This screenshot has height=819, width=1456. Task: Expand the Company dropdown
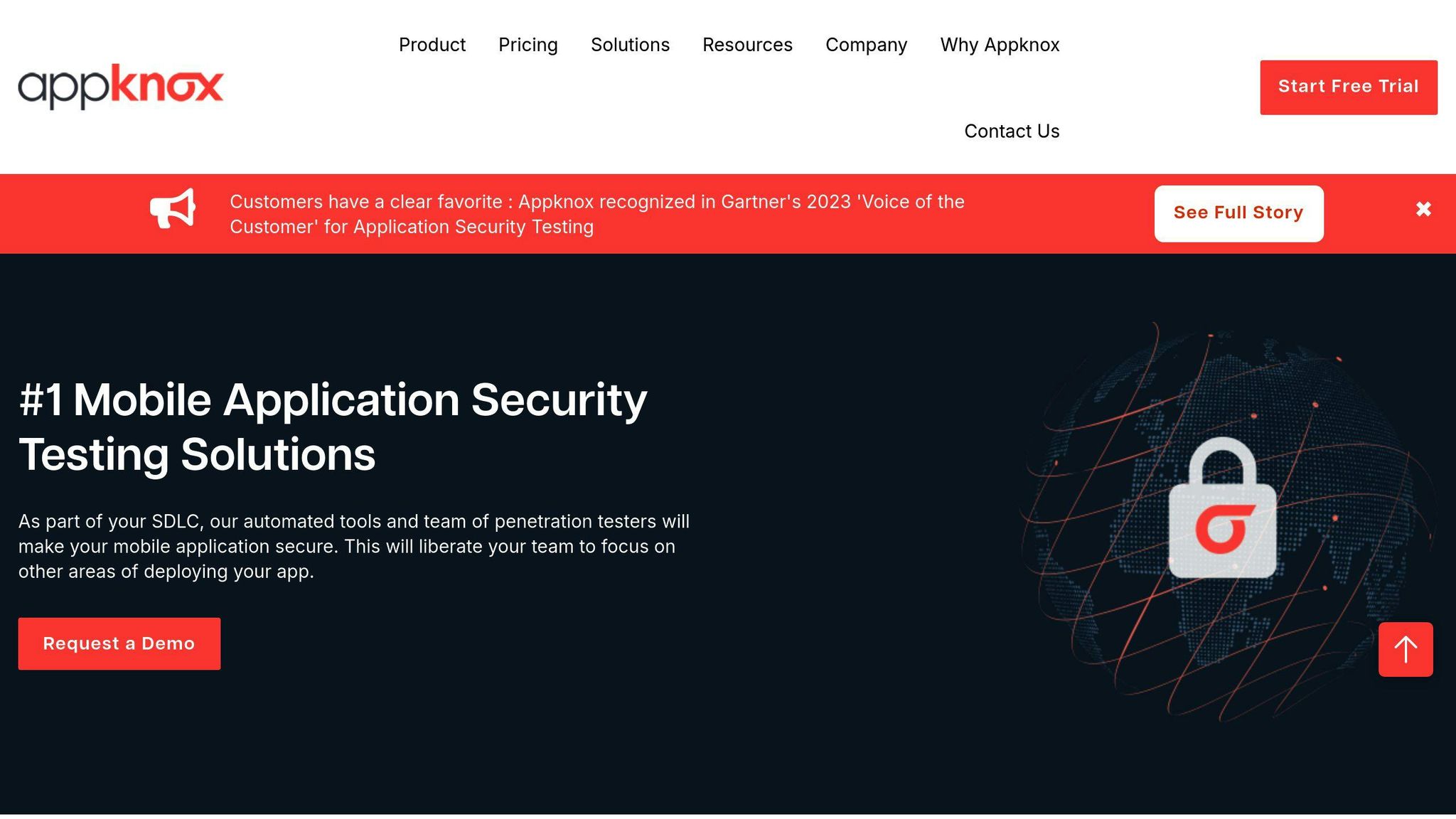(x=866, y=44)
